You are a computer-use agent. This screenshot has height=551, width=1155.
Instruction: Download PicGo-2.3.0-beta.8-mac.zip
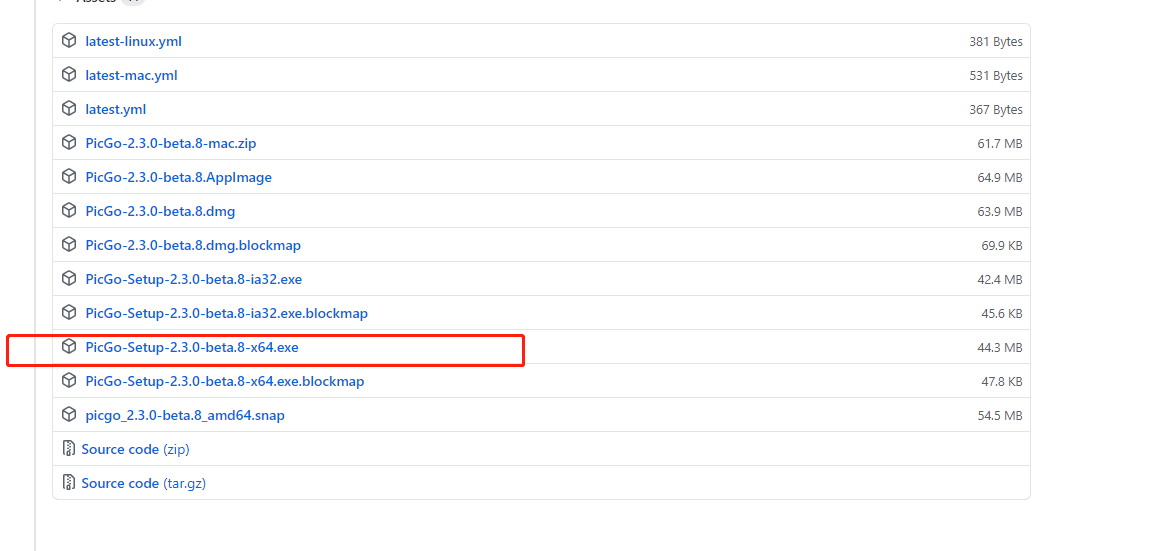pos(171,143)
